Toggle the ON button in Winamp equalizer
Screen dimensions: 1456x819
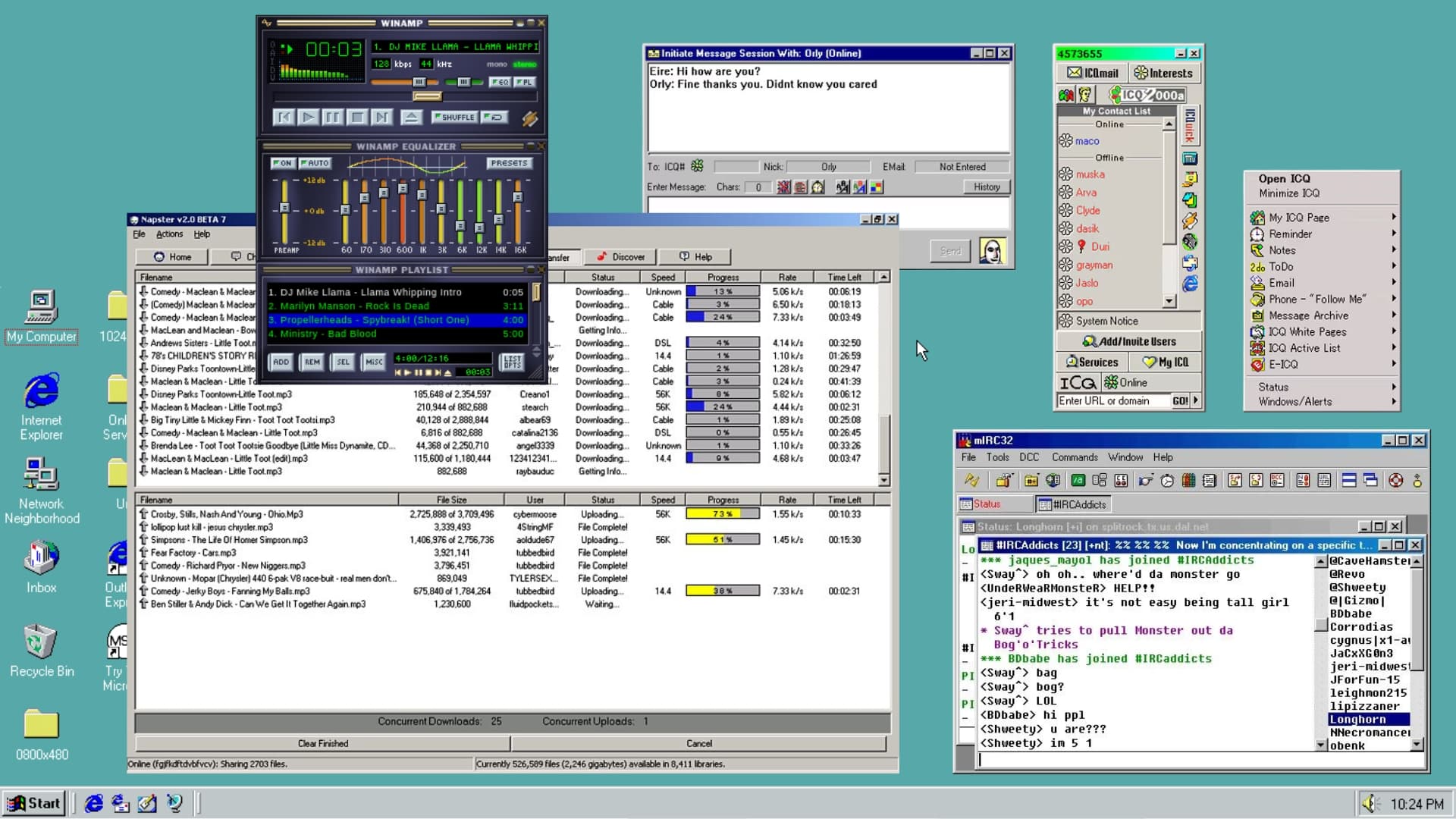(x=282, y=163)
